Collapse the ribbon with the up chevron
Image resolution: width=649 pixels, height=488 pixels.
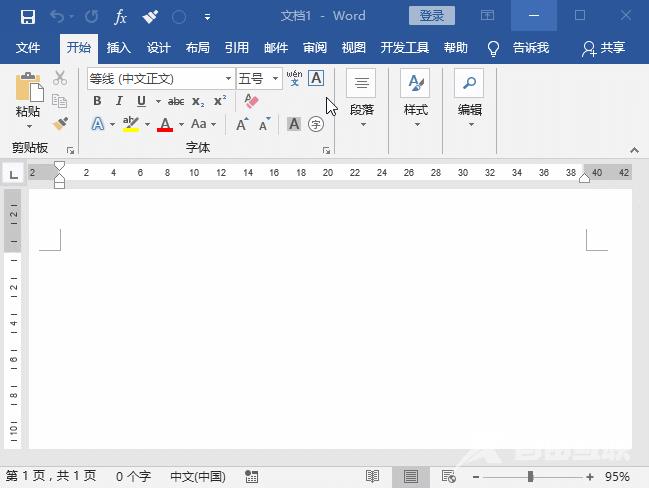(x=634, y=150)
